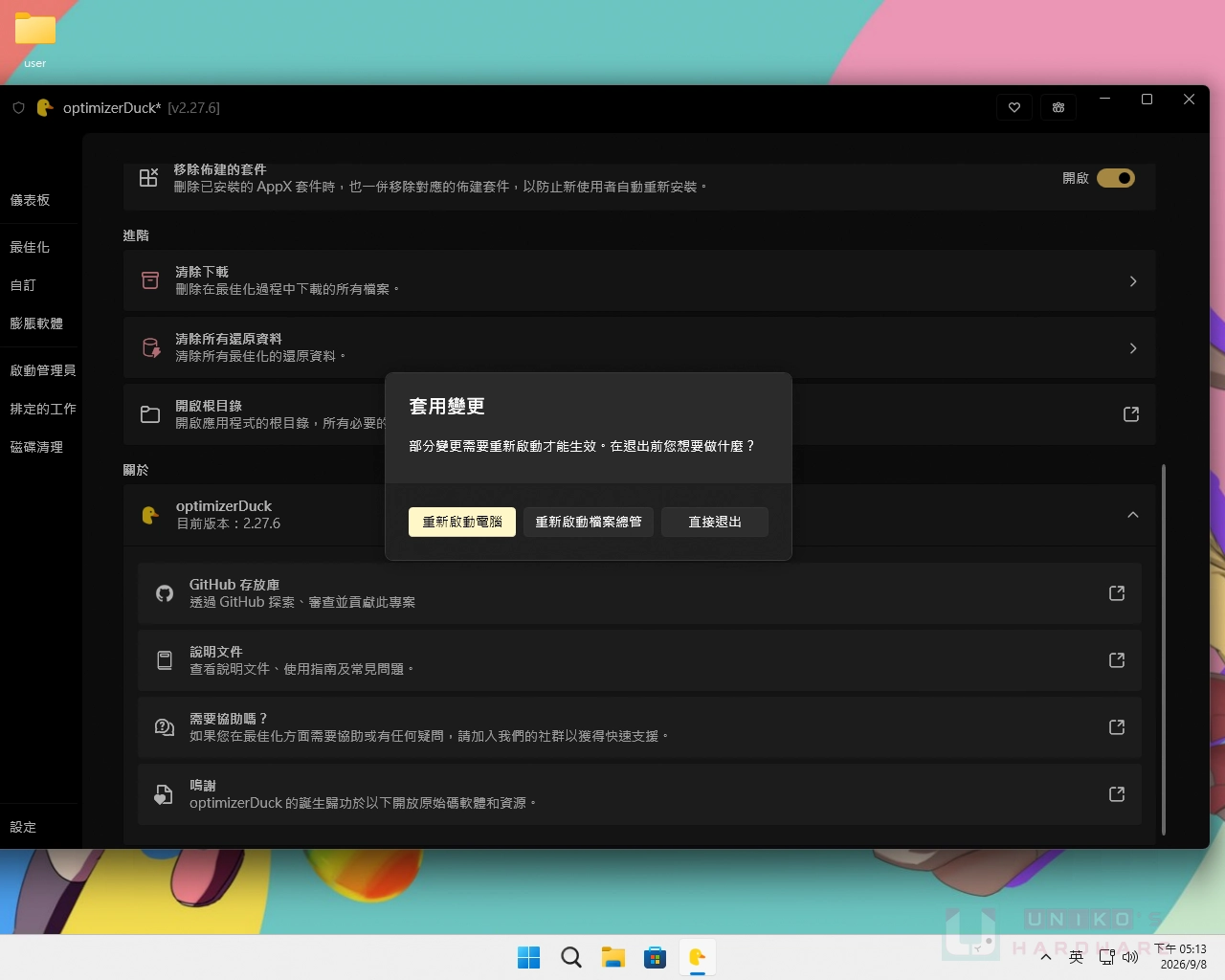Choose 直接退出 in dialog
Viewport: 1225px width, 980px height.
715,522
